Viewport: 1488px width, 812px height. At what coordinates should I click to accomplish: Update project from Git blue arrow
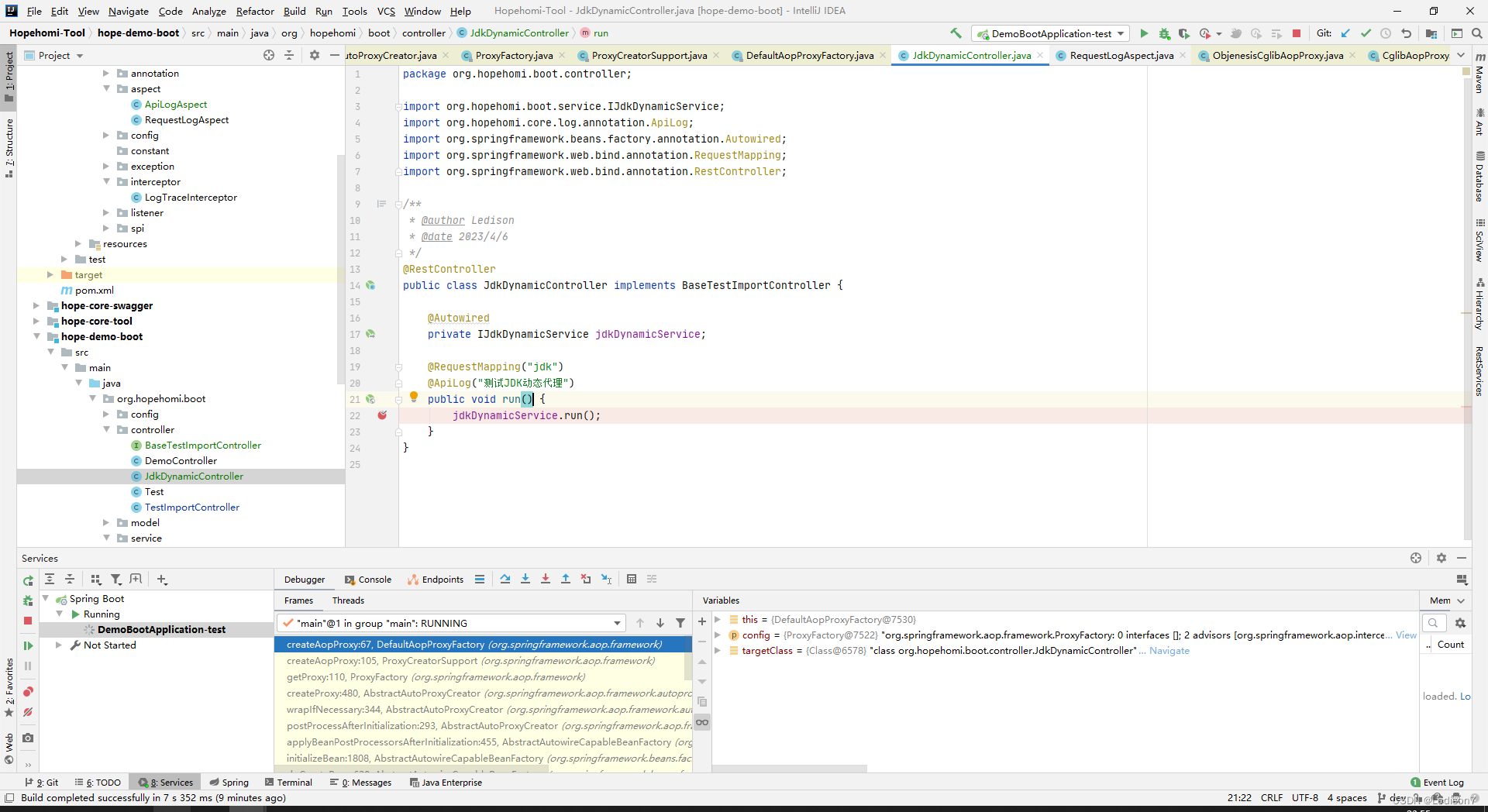pyautogui.click(x=1345, y=33)
